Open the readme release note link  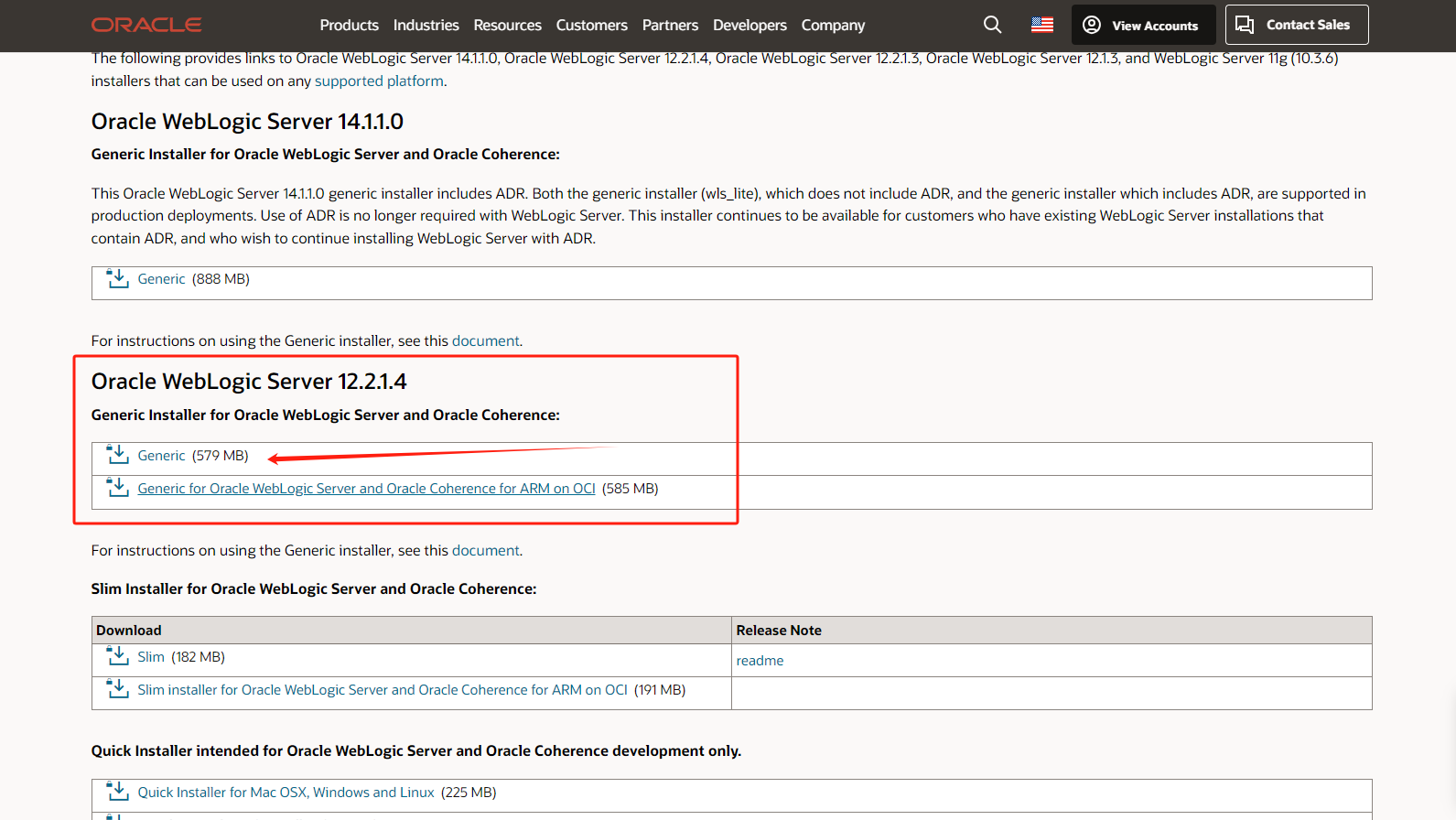pyautogui.click(x=760, y=661)
